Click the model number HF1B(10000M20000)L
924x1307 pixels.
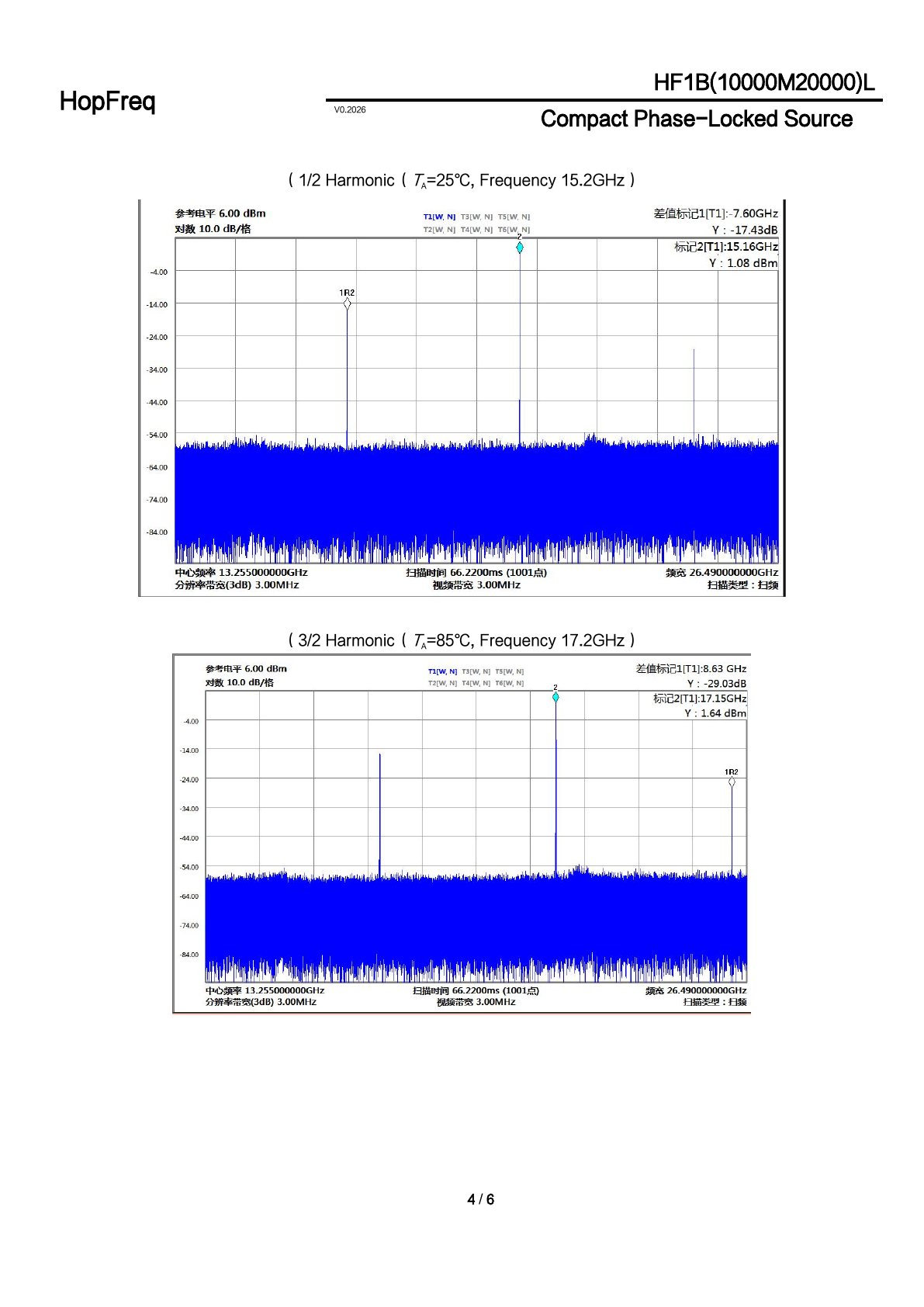click(x=764, y=82)
